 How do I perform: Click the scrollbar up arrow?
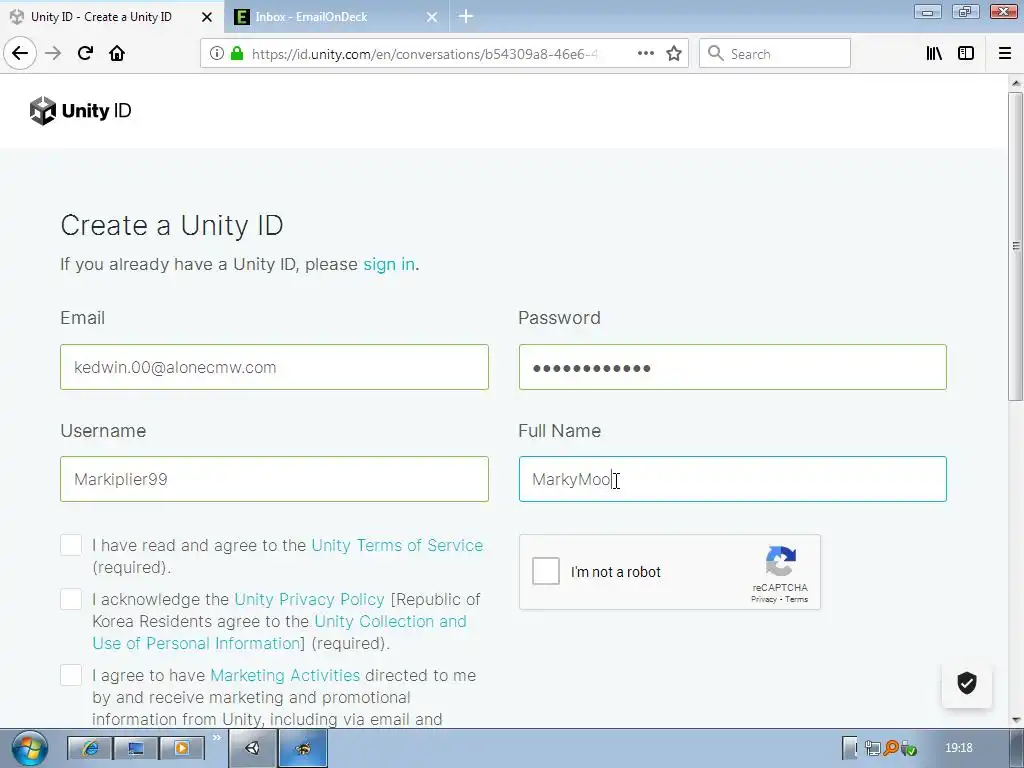pyautogui.click(x=1016, y=84)
